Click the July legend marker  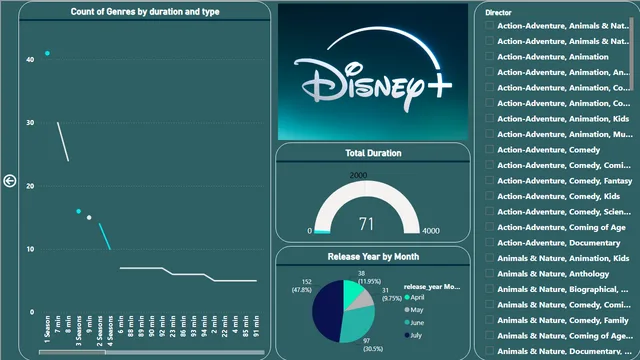(407, 335)
